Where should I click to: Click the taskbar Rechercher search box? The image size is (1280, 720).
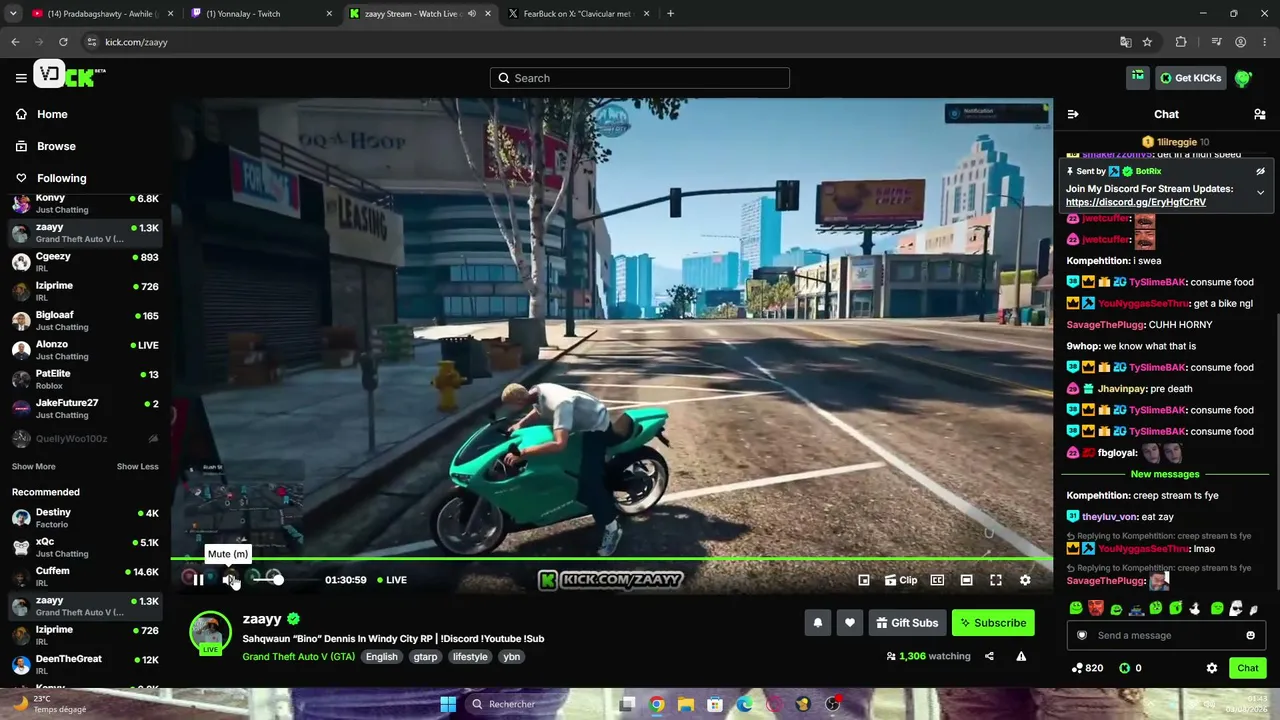click(x=536, y=704)
